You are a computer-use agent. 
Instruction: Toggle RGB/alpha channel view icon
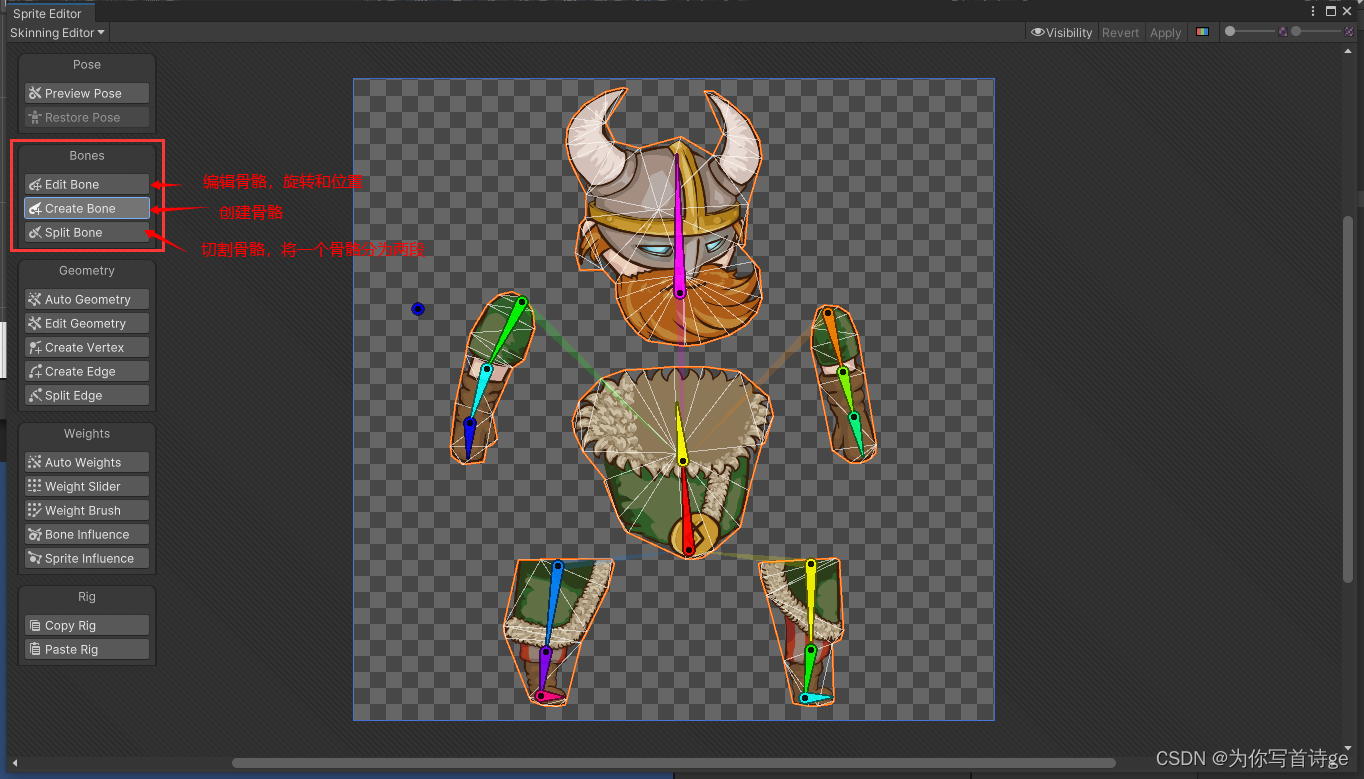coord(1202,32)
